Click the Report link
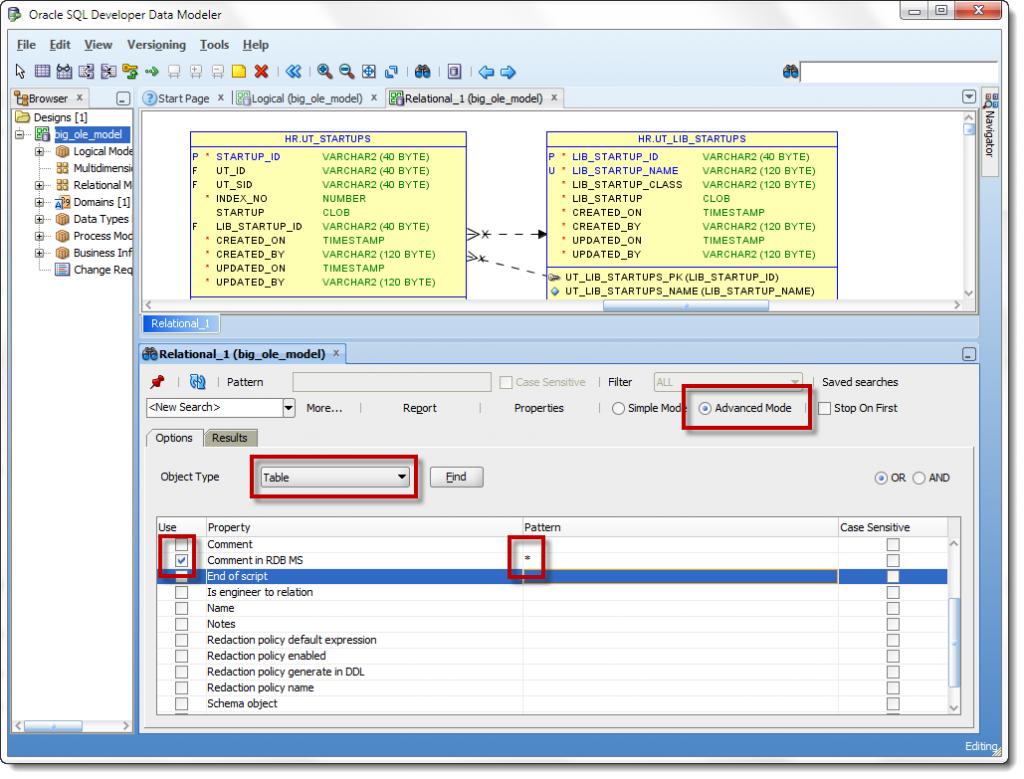 tap(419, 407)
